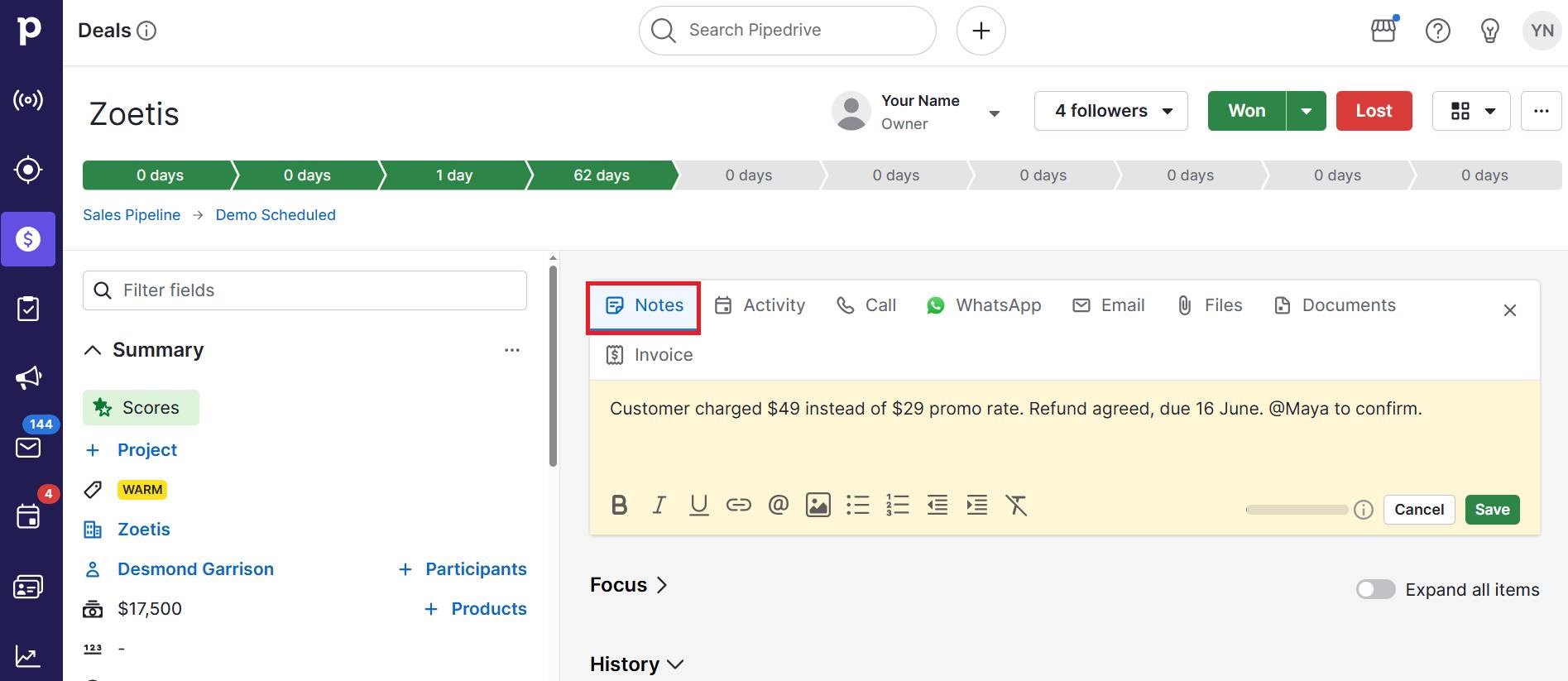Open Desmond Garrison contact link

195,569
